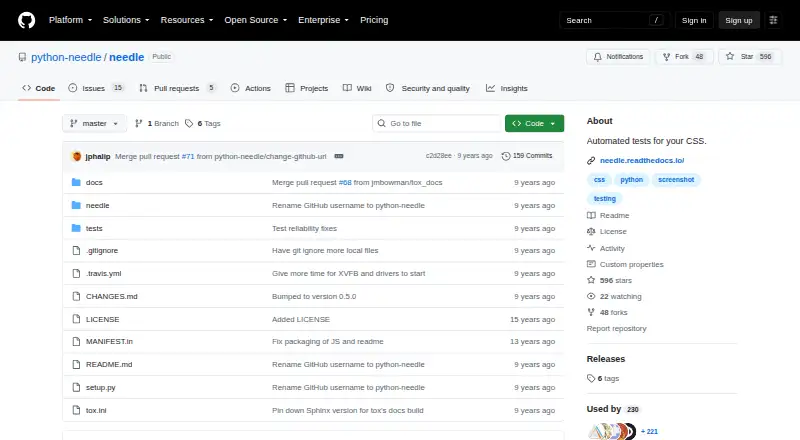Screen dimensions: 800x440
Task: Click the Fork repository icon
Action: (666, 57)
